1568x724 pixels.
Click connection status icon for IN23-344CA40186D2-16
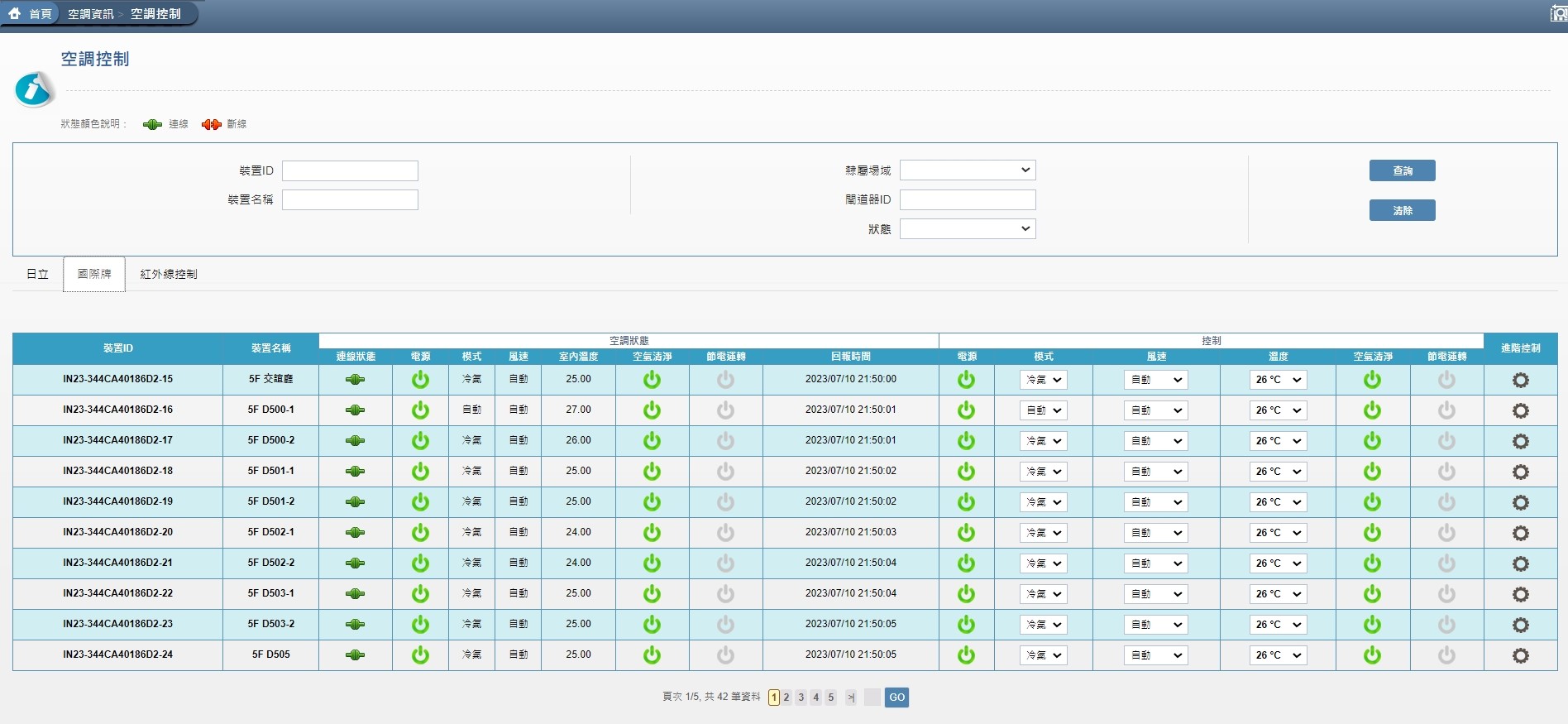coord(355,410)
